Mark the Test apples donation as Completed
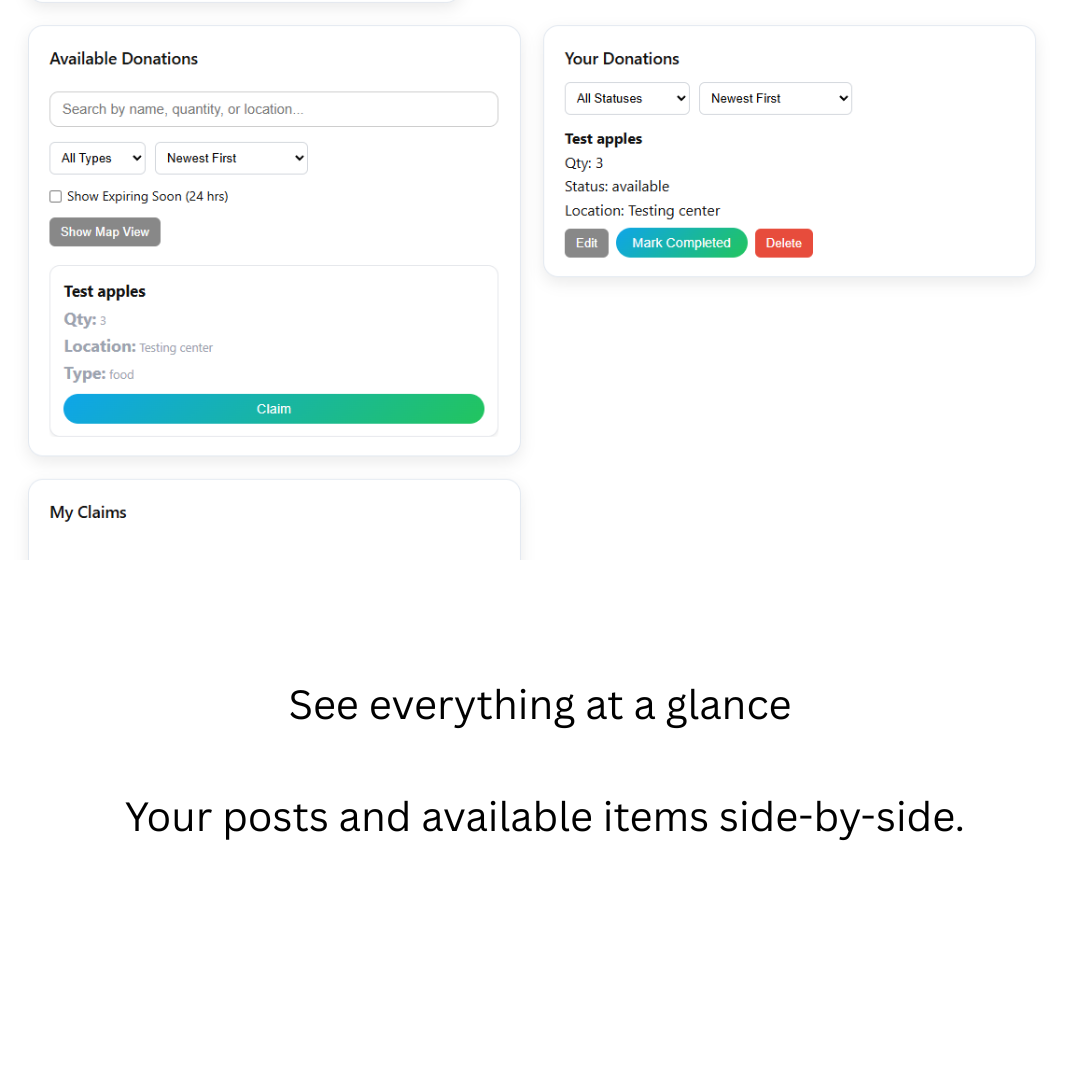The image size is (1080, 1080). point(681,242)
